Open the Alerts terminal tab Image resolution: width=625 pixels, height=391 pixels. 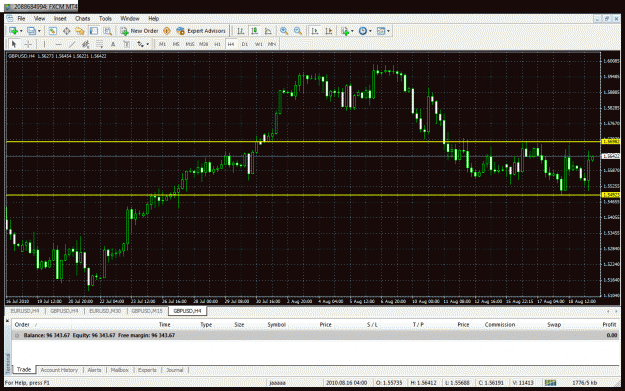[x=94, y=370]
